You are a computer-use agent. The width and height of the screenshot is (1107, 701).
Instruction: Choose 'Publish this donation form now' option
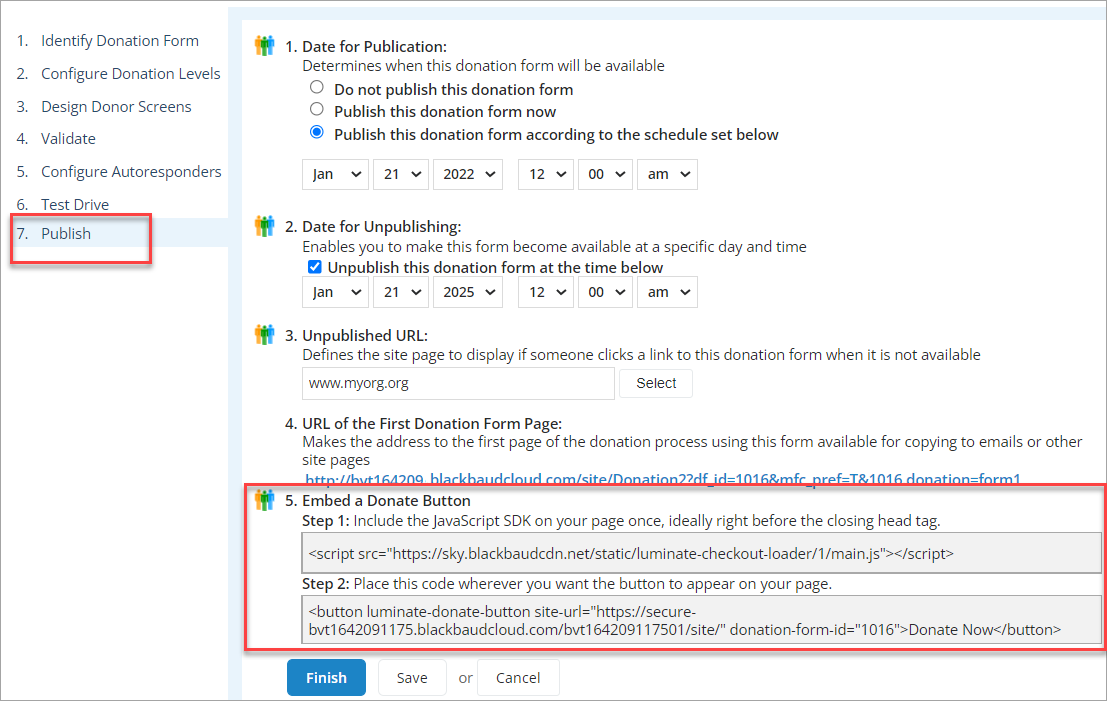[x=317, y=109]
